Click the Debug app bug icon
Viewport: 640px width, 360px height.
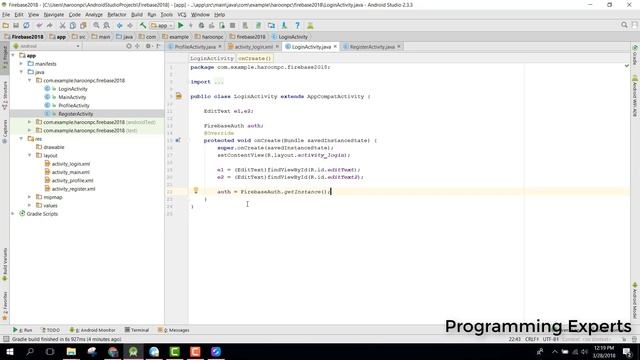[x=201, y=25]
